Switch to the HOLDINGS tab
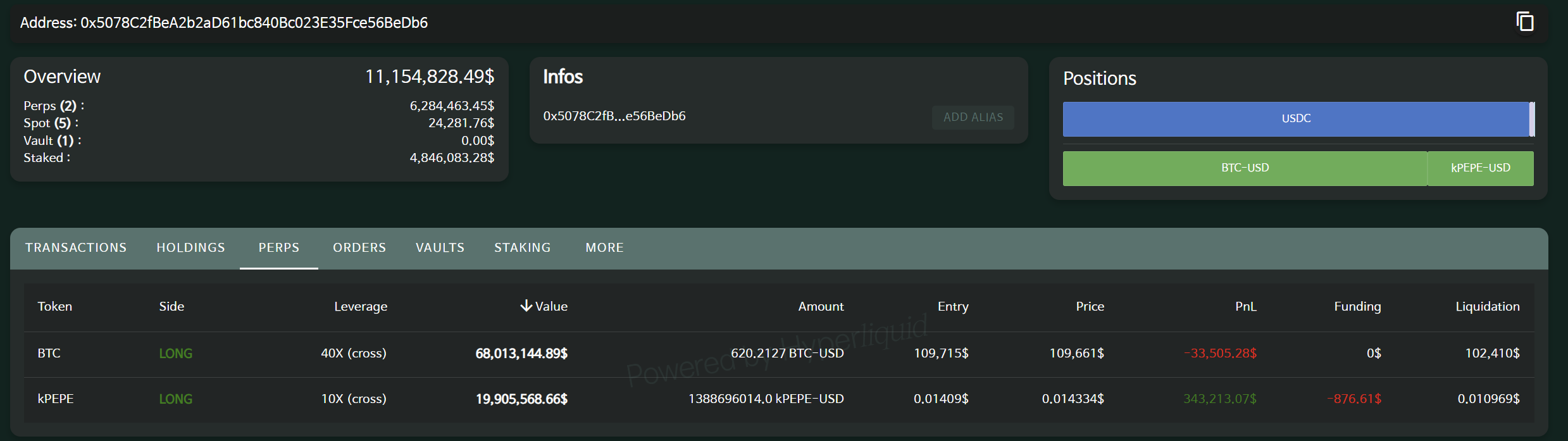1568x441 pixels. tap(190, 247)
